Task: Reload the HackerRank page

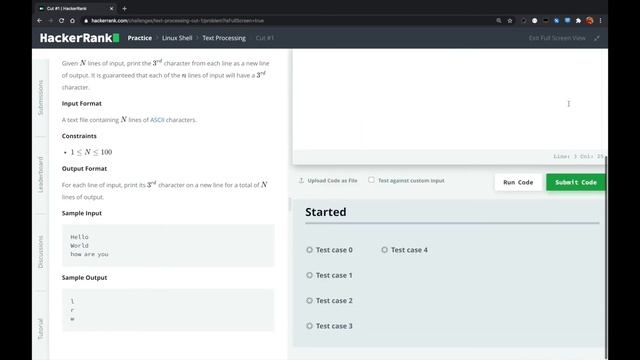Action: 61,20
